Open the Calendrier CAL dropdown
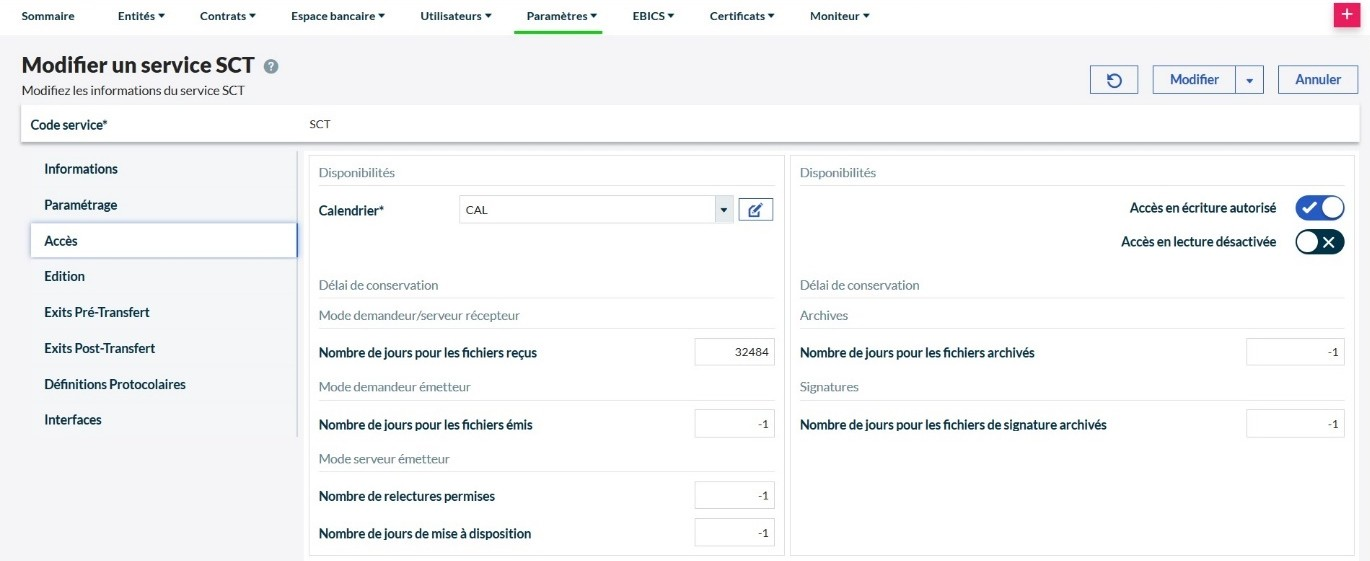 click(x=723, y=210)
